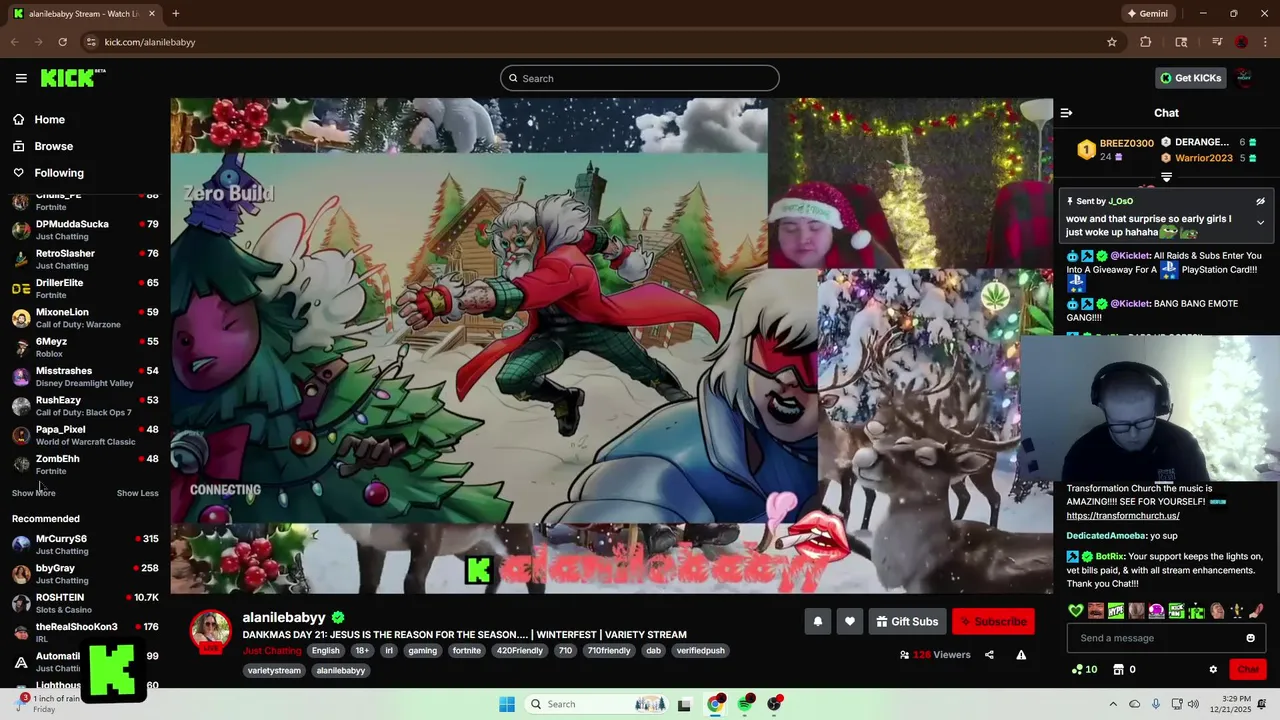Viewport: 1280px width, 720px height.
Task: Expand the gift leaderboard drop handle
Action: point(1166,177)
